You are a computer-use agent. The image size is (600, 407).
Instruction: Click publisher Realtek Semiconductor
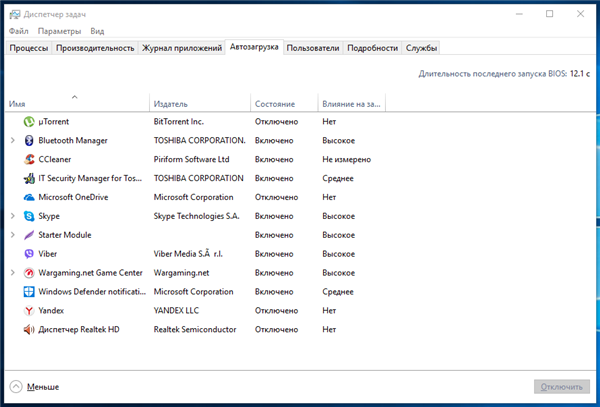coord(195,329)
